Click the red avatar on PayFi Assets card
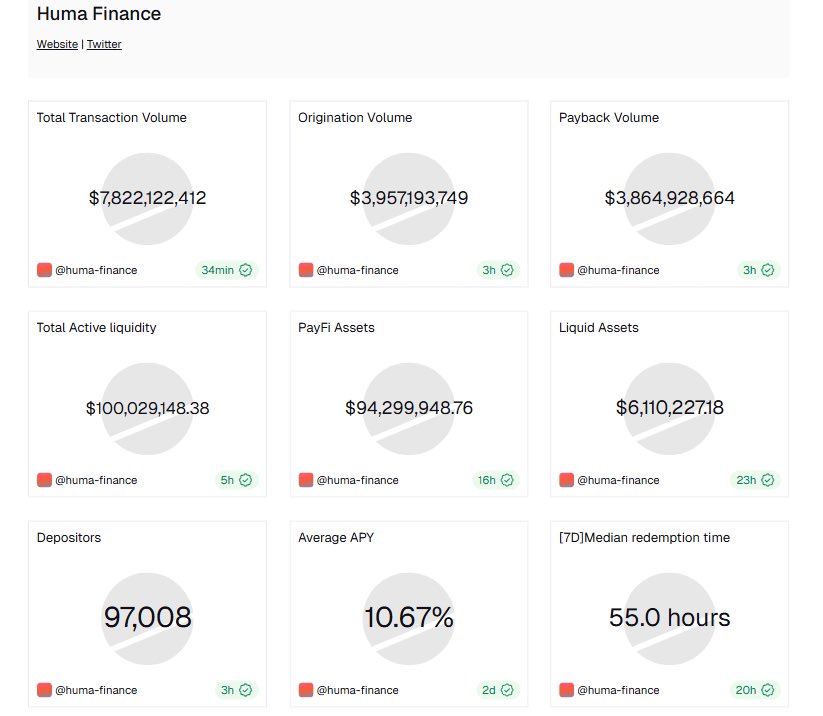The width and height of the screenshot is (823, 716). click(305, 480)
